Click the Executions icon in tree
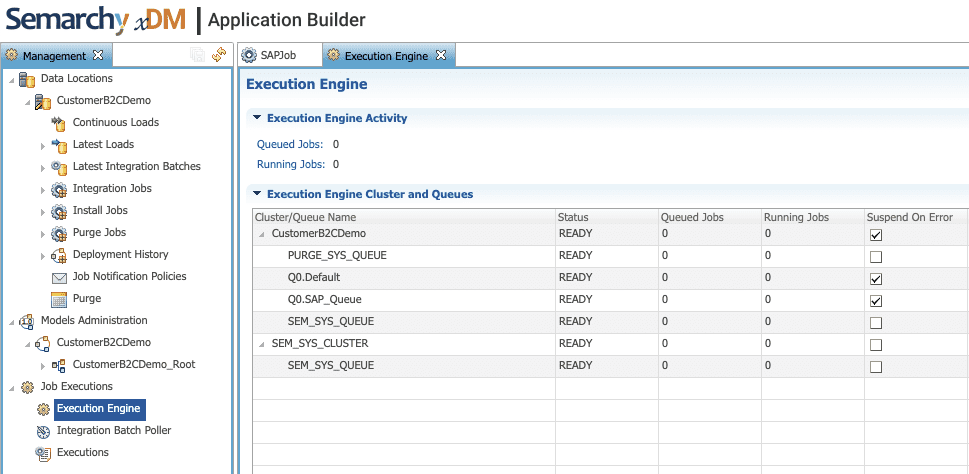 [43, 453]
